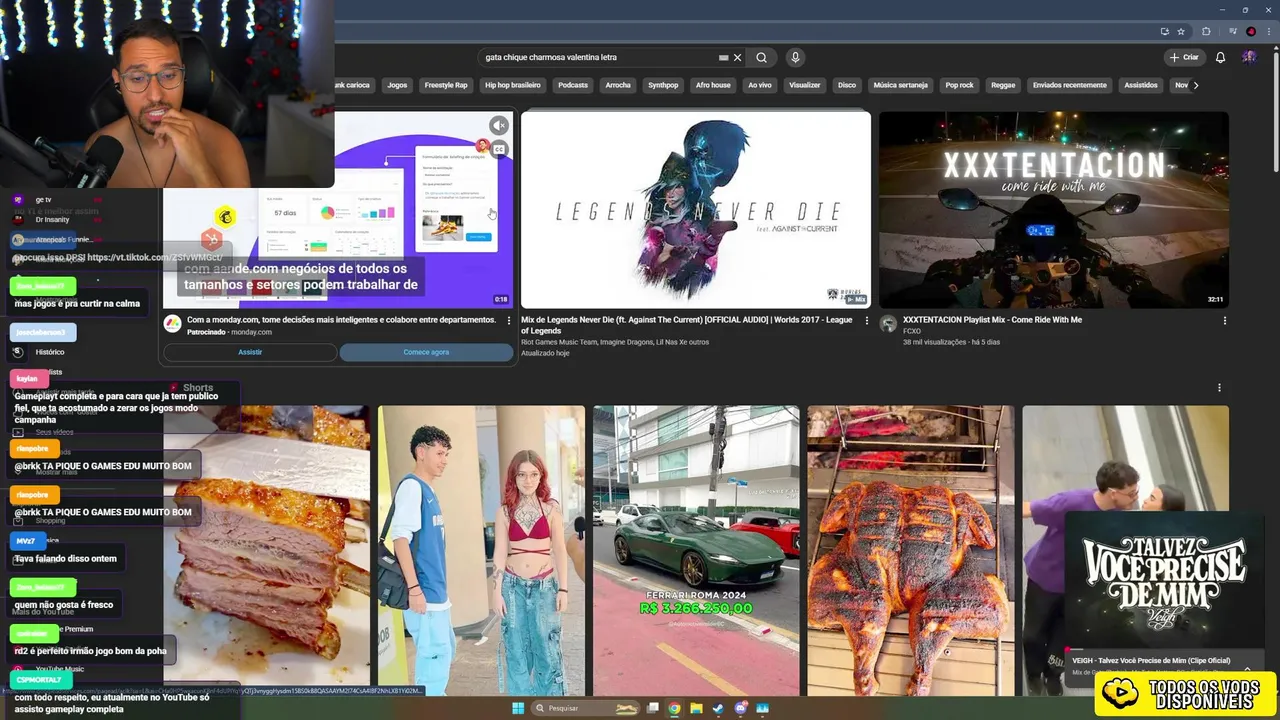Screen dimensions: 1280x720
Task: Open the Ferrari Roma 2024 Short
Action: pyautogui.click(x=696, y=550)
